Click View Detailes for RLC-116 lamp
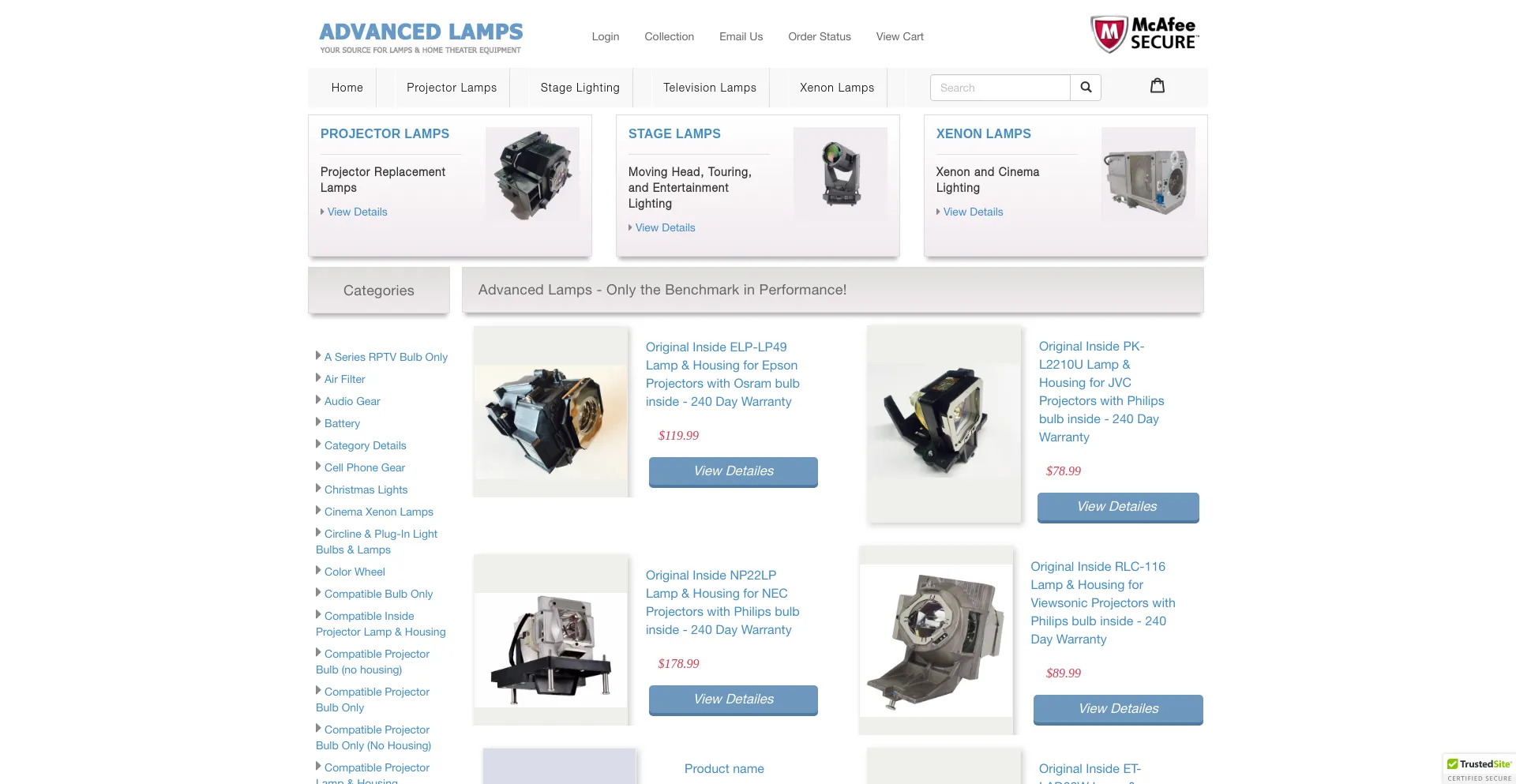The image size is (1516, 784). (x=1117, y=709)
